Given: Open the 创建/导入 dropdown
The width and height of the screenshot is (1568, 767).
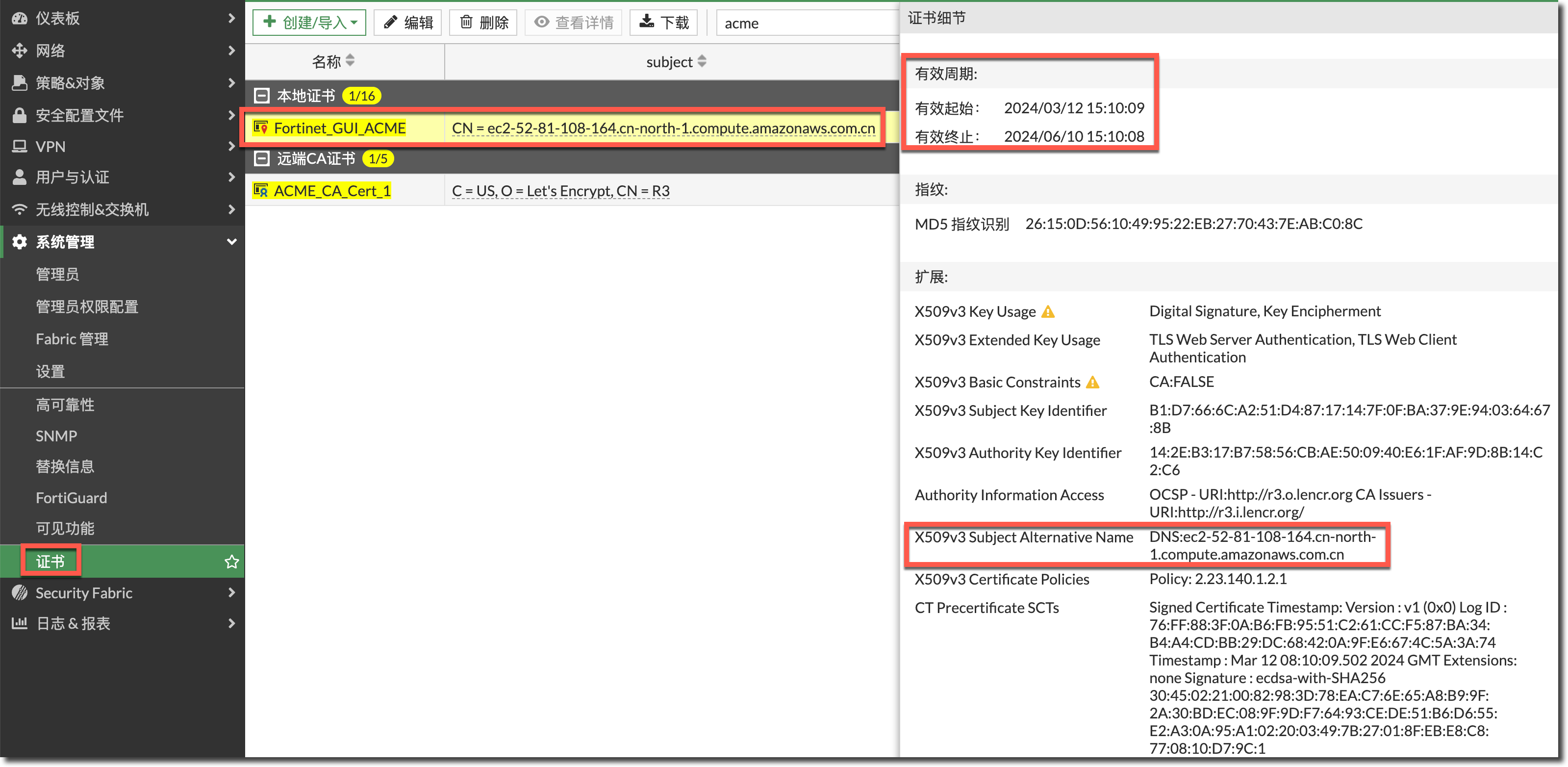Looking at the screenshot, I should coord(309,23).
